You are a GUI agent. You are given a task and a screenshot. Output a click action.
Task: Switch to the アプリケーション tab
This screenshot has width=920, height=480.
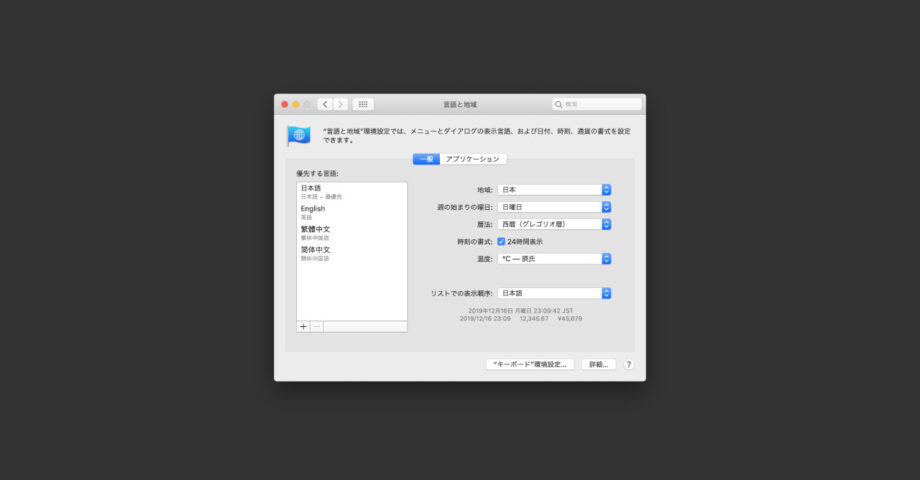[x=473, y=159]
